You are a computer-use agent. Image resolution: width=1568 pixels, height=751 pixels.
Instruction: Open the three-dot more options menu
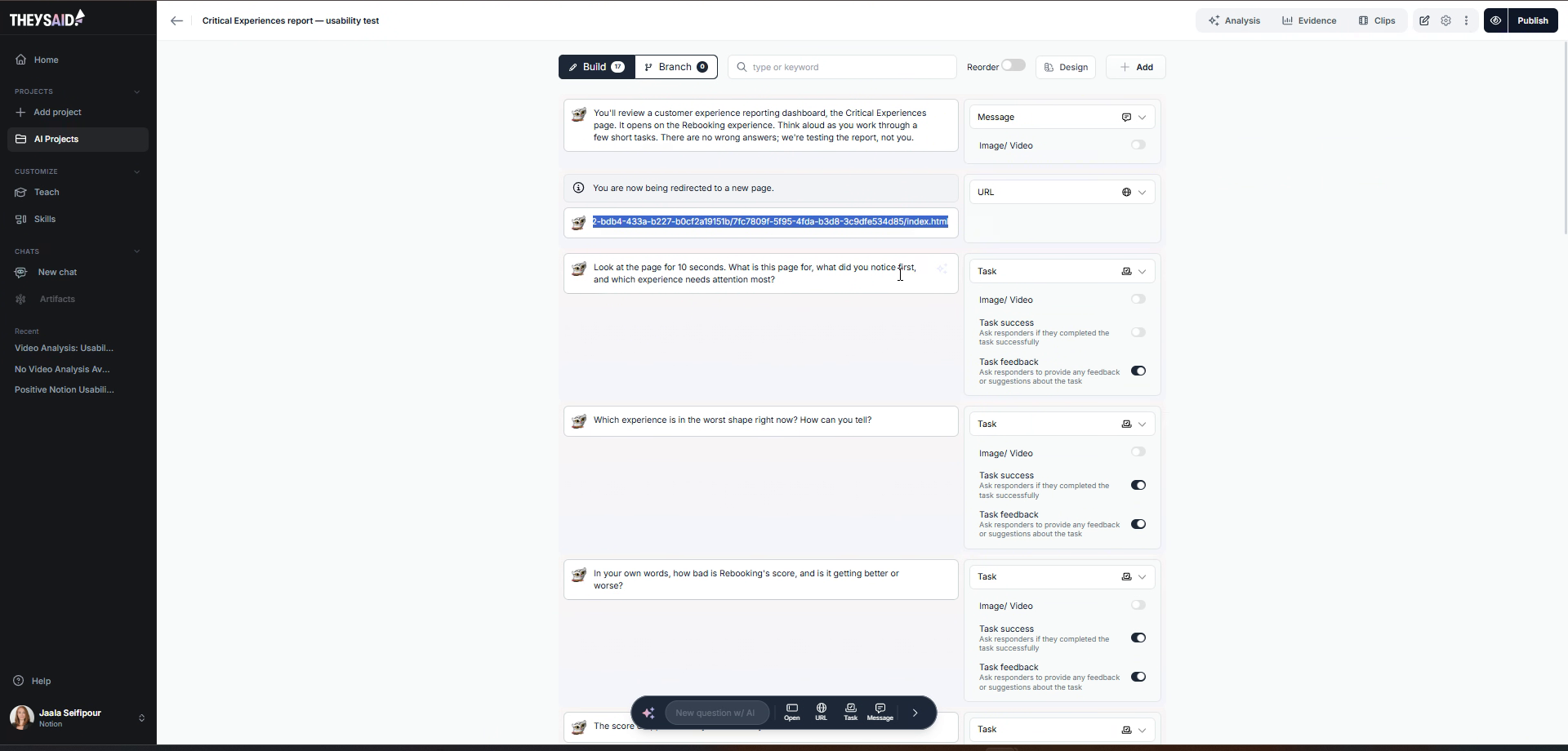pyautogui.click(x=1467, y=21)
